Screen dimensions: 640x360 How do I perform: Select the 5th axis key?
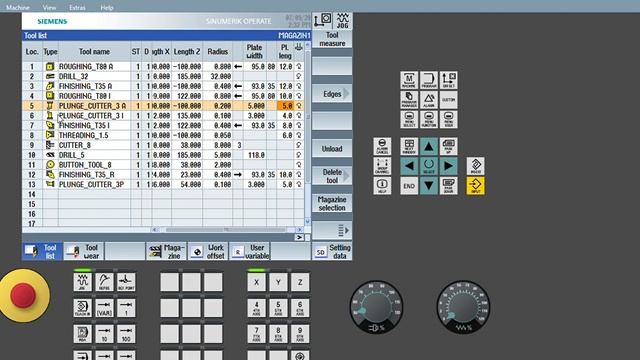click(x=278, y=308)
